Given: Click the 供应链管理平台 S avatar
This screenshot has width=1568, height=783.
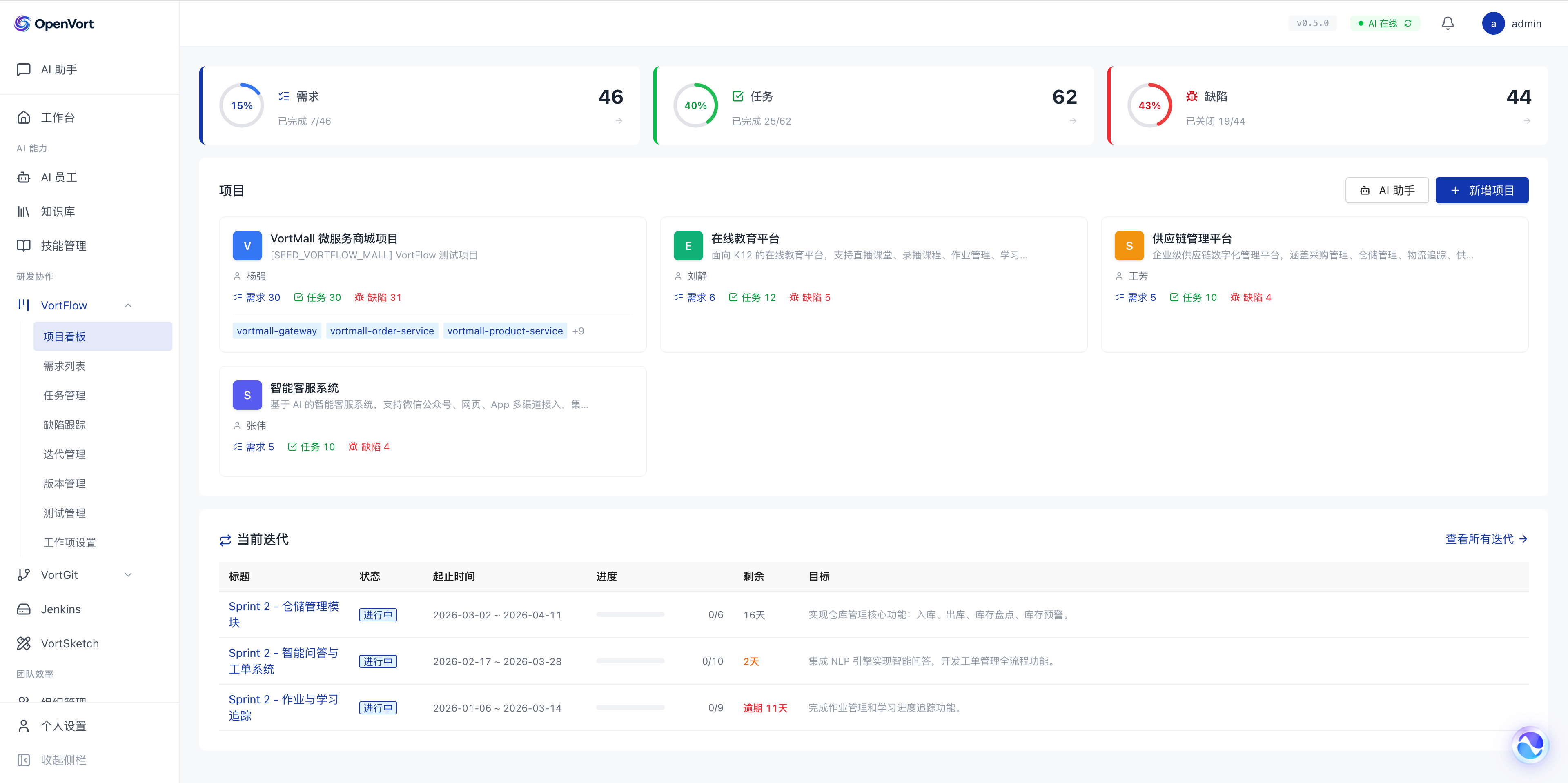Looking at the screenshot, I should [1129, 245].
